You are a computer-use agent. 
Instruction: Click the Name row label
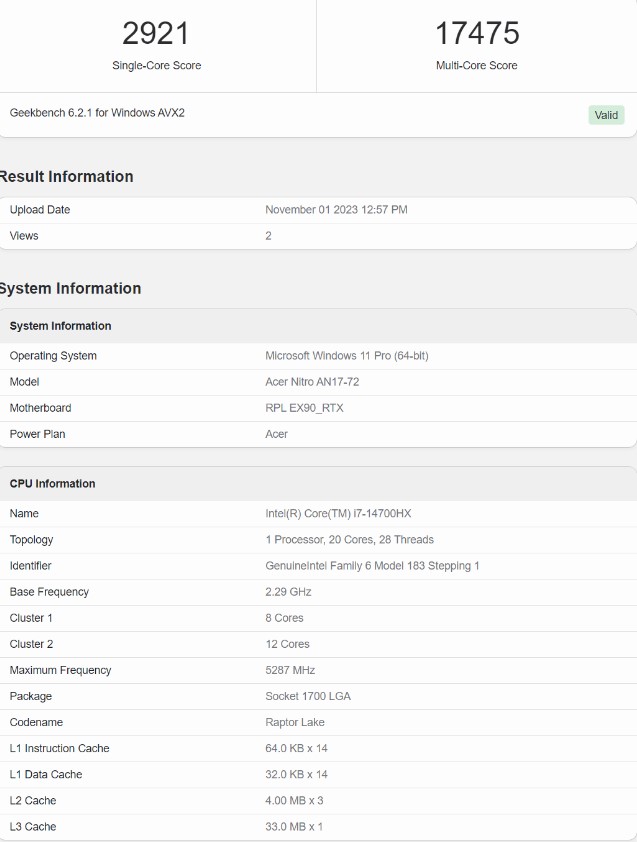(x=24, y=513)
